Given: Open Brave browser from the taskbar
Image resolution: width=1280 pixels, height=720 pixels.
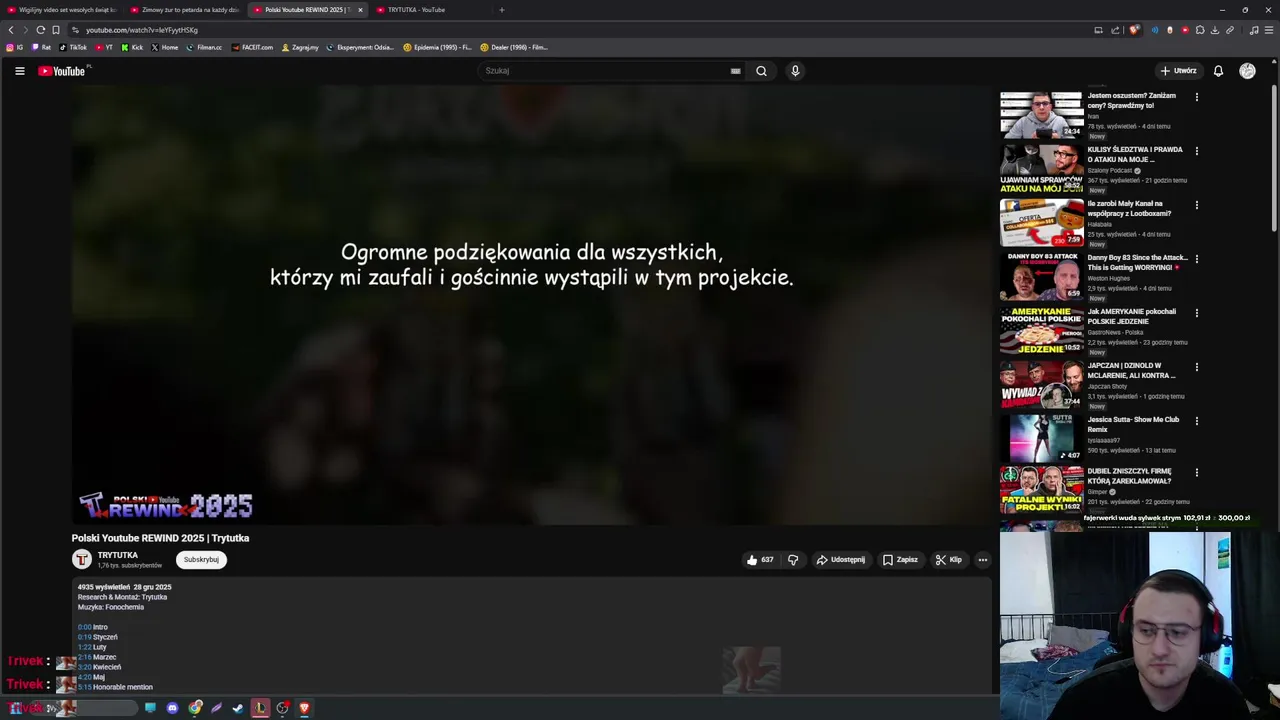Looking at the screenshot, I should coord(304,708).
